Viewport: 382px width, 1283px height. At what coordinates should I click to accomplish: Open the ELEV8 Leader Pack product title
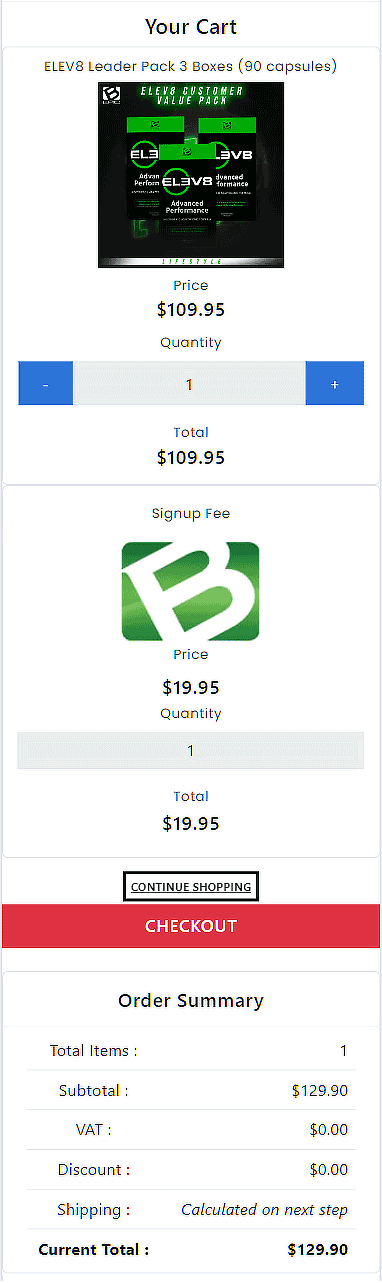(x=191, y=66)
